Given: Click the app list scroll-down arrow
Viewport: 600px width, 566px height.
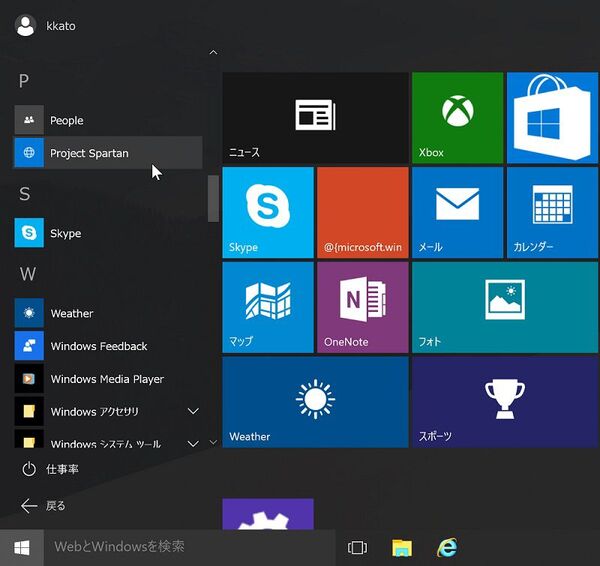Looking at the screenshot, I should [x=214, y=442].
